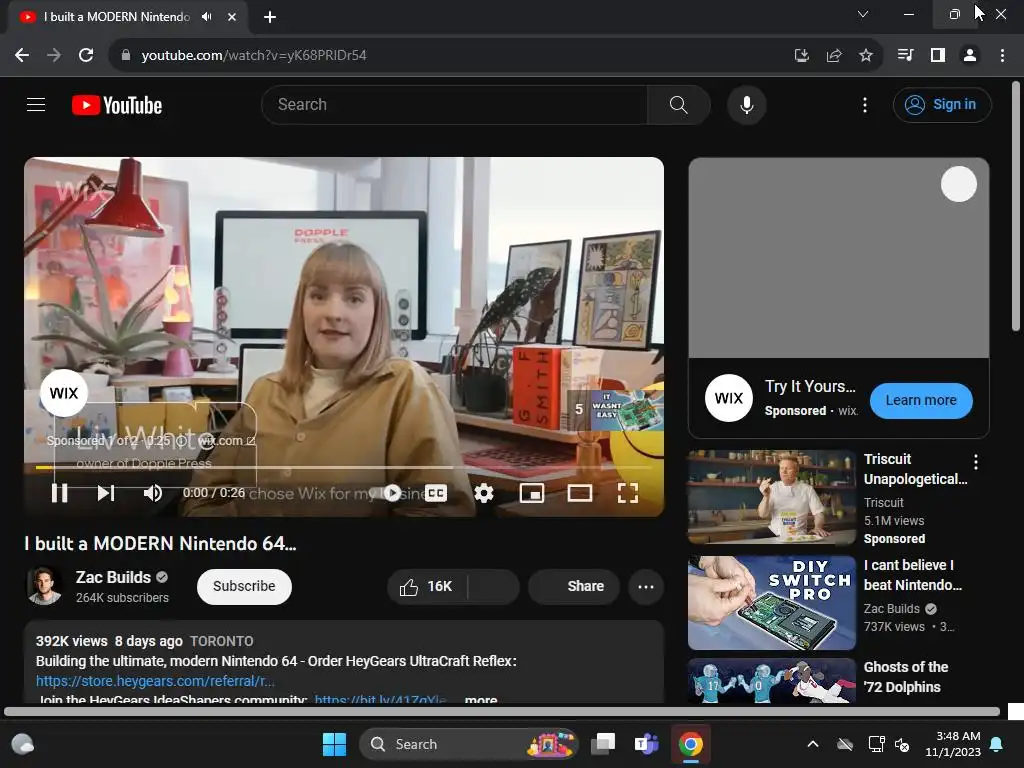Bookmark this tab with the star

click(866, 56)
